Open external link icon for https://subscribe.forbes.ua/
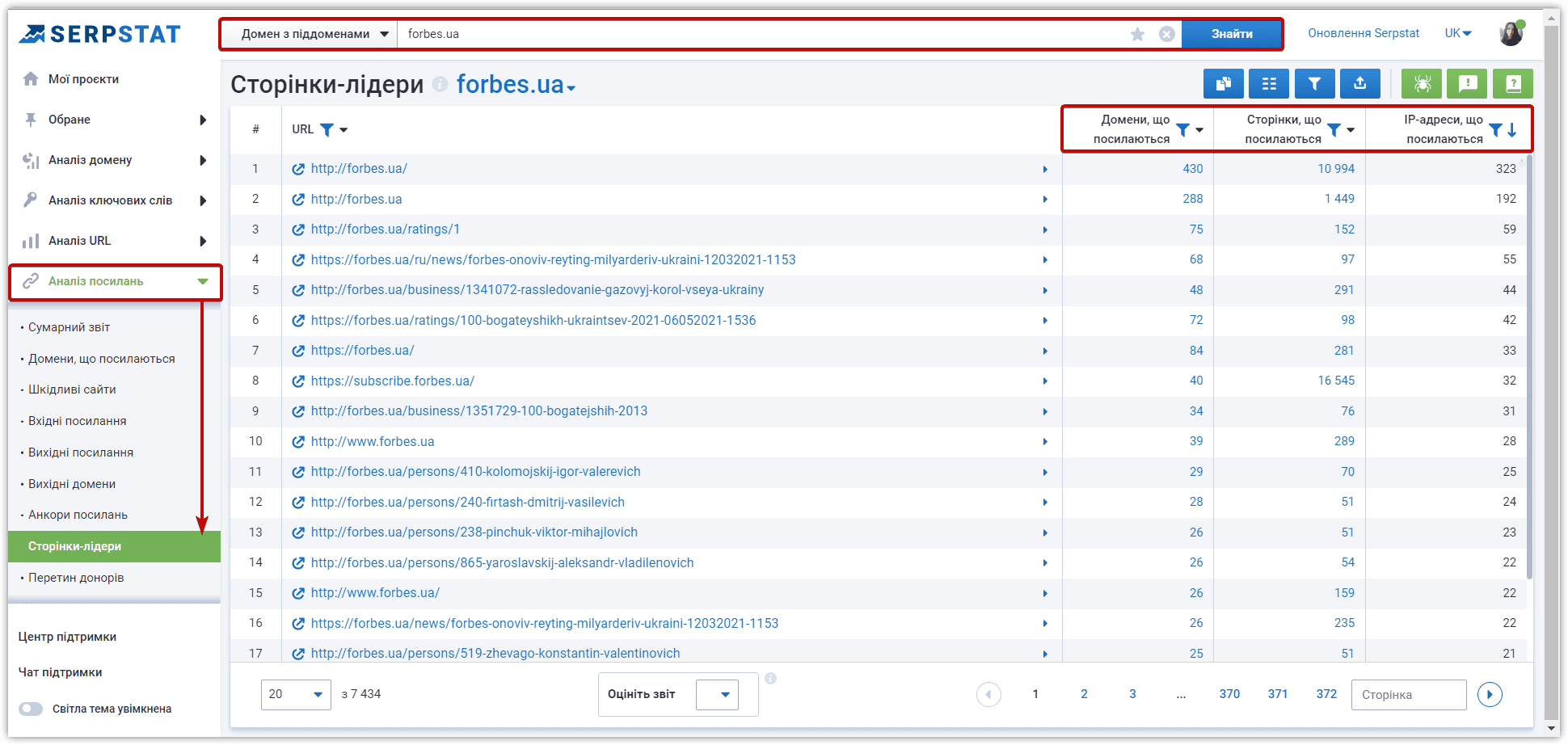1568x745 pixels. click(298, 381)
